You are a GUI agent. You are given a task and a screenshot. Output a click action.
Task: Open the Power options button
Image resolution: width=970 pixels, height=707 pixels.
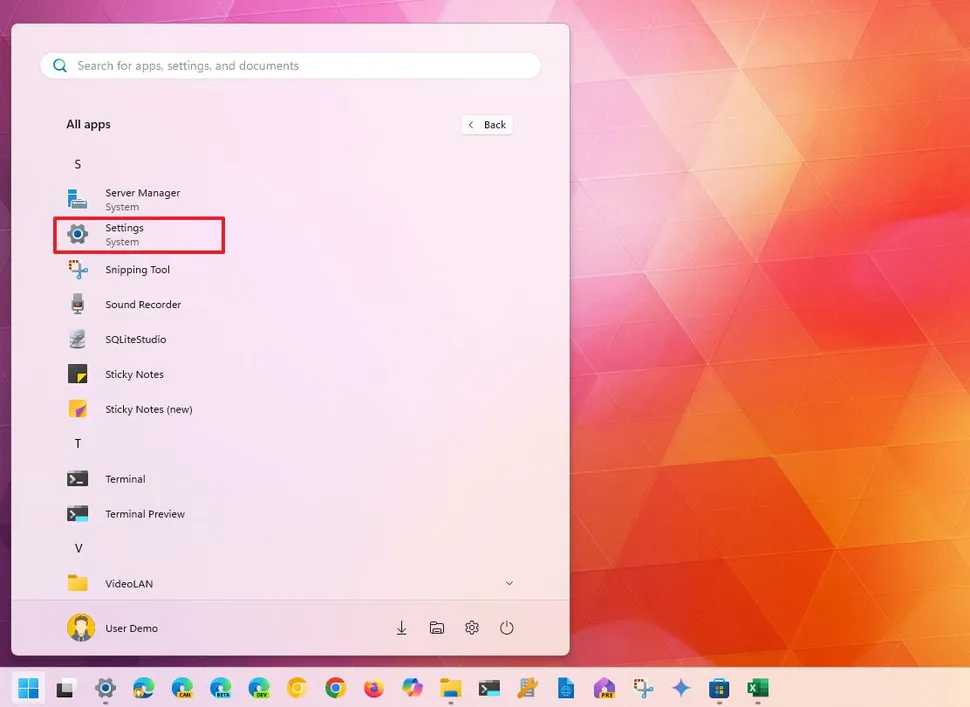pos(506,628)
